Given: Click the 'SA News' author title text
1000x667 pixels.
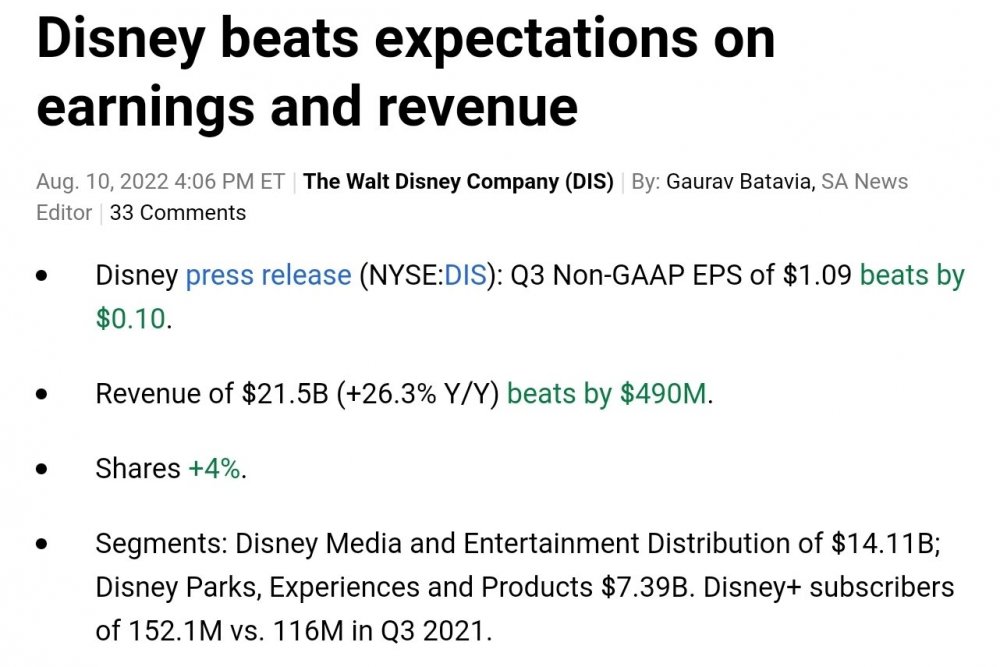Looking at the screenshot, I should [865, 182].
